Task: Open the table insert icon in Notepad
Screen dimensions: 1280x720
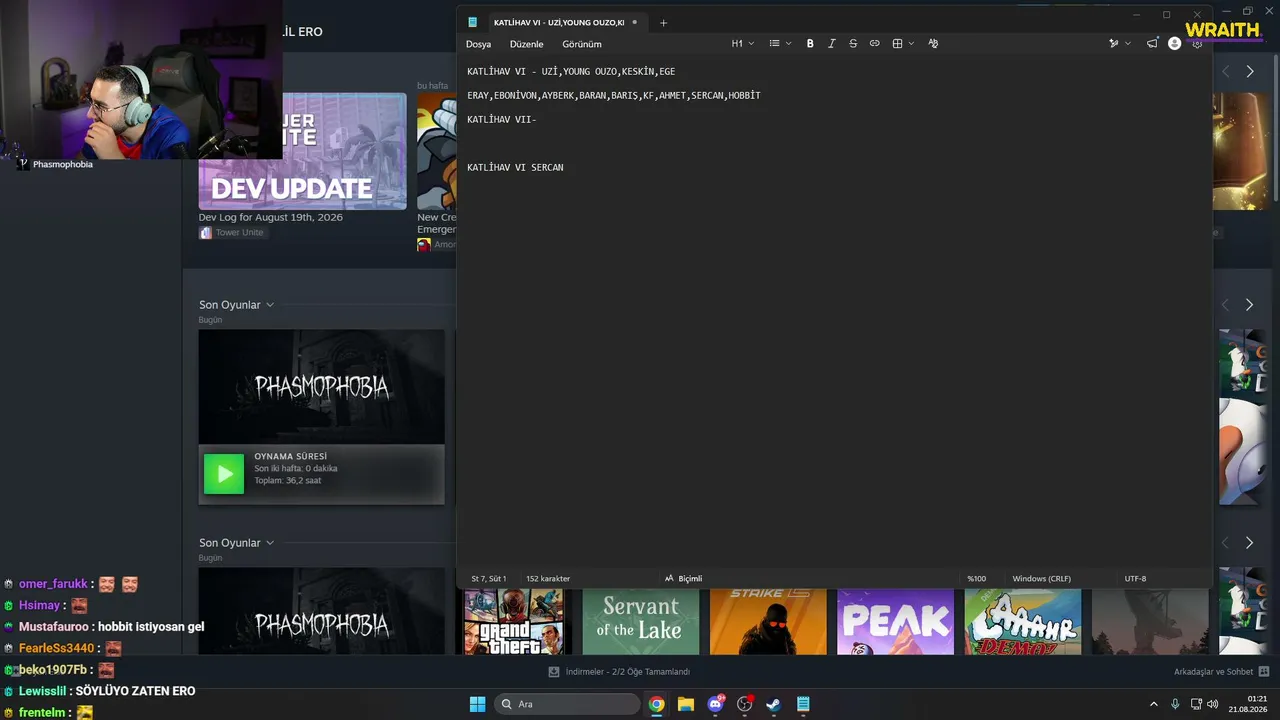Action: (x=898, y=44)
